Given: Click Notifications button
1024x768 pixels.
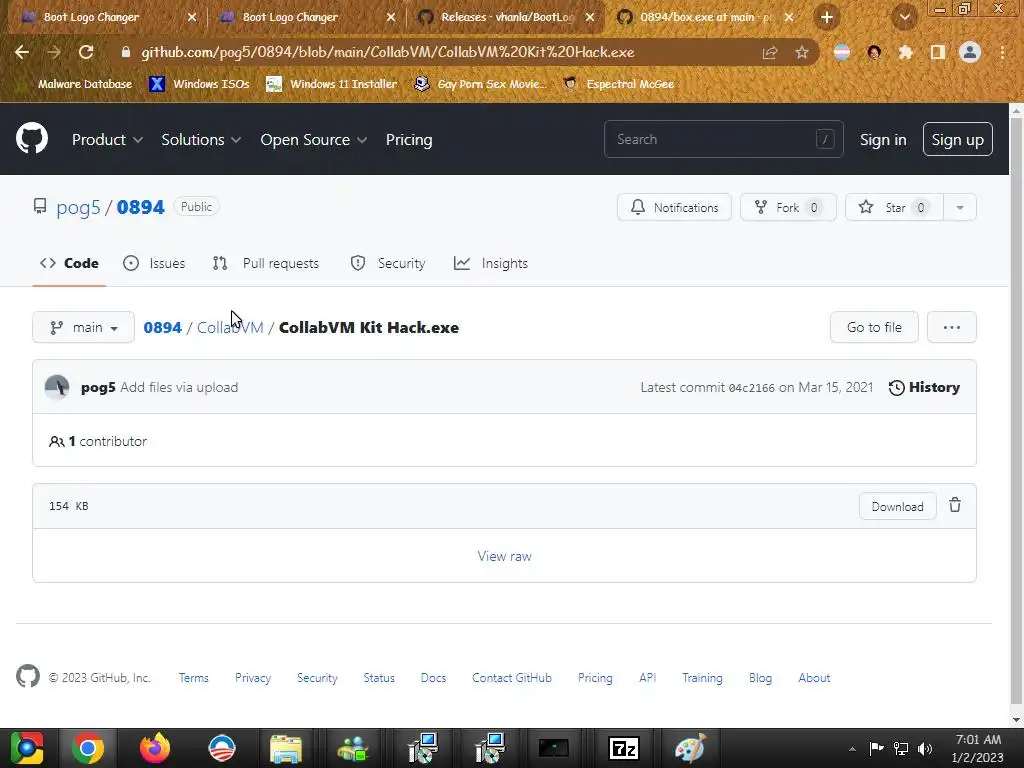Looking at the screenshot, I should (674, 208).
